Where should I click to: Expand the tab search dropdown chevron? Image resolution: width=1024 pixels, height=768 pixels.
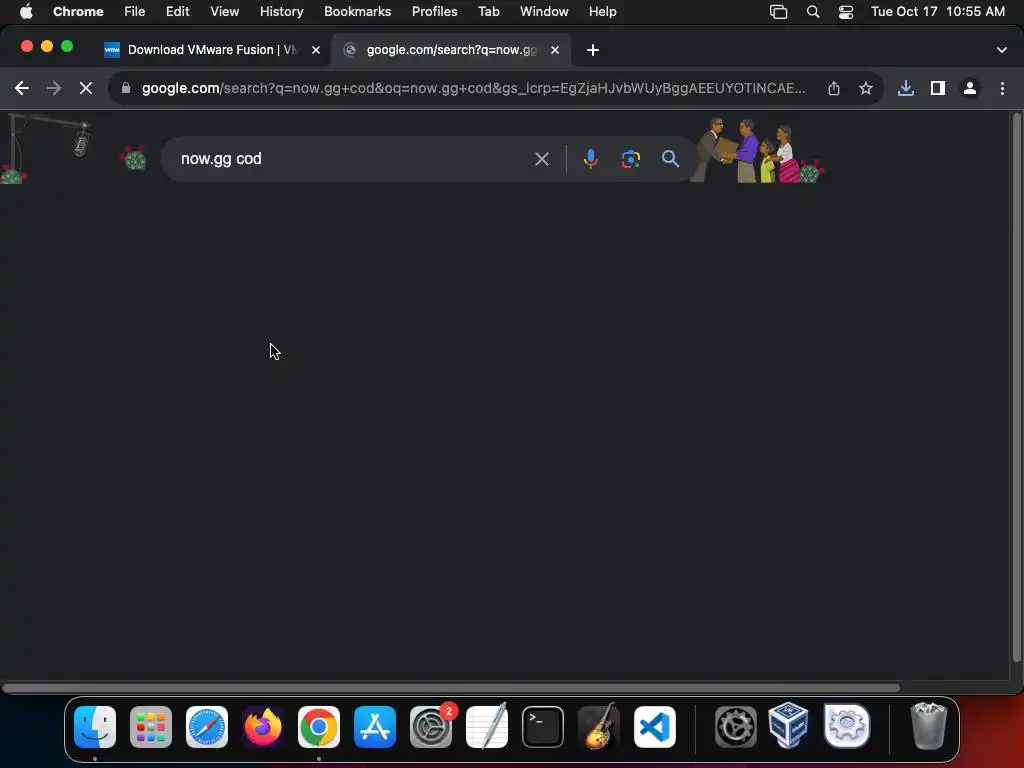click(x=1001, y=50)
